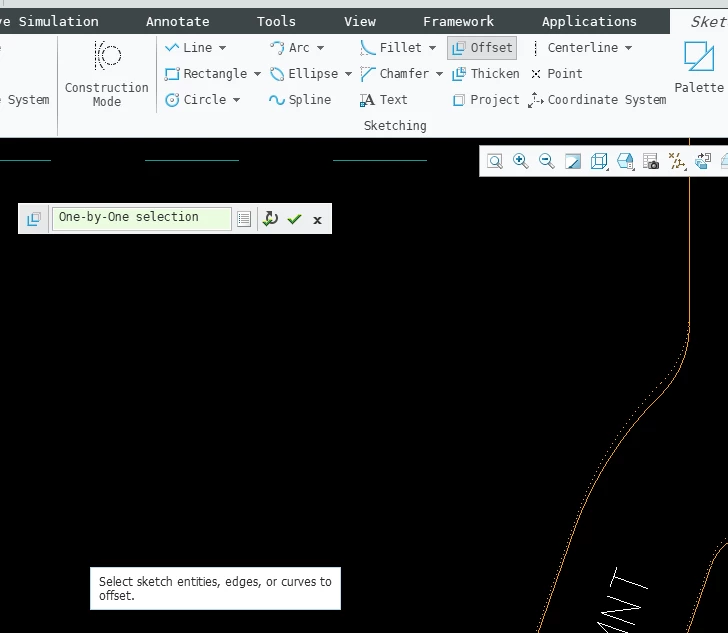Switch to the Simulation ribbon tab
The image size is (728, 633).
[x=58, y=21]
